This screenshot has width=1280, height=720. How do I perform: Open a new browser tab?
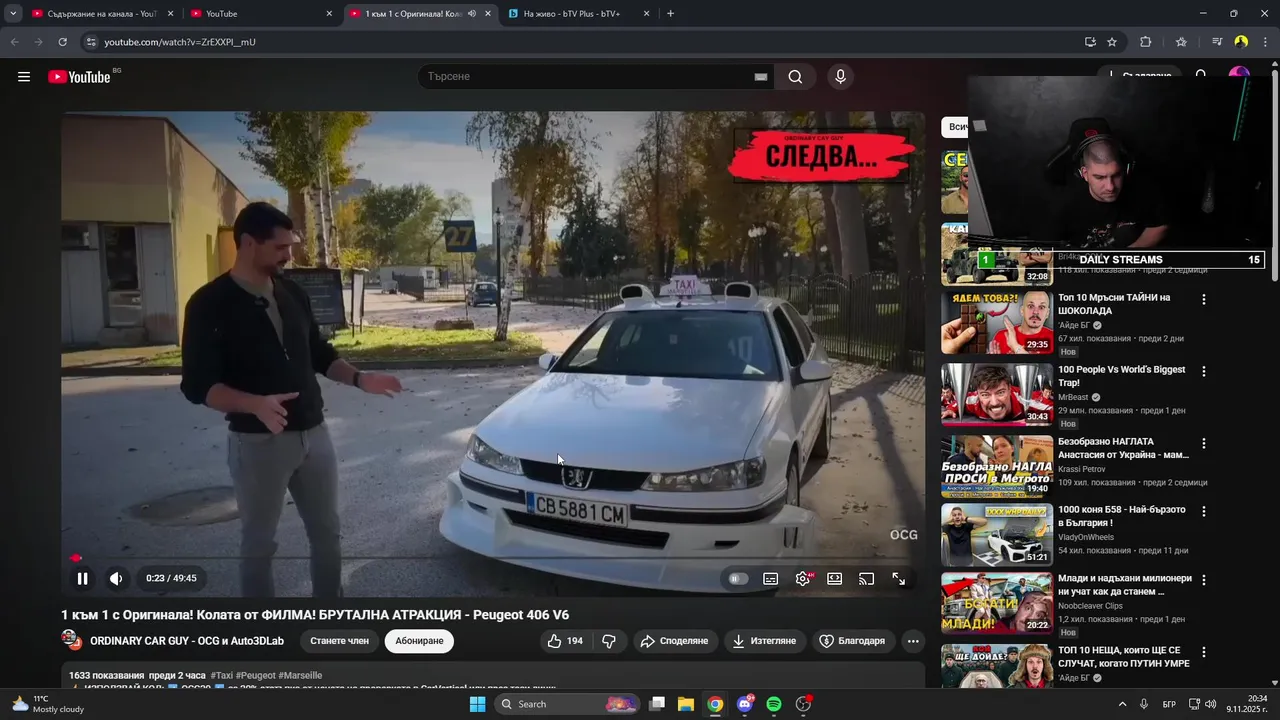click(x=670, y=14)
